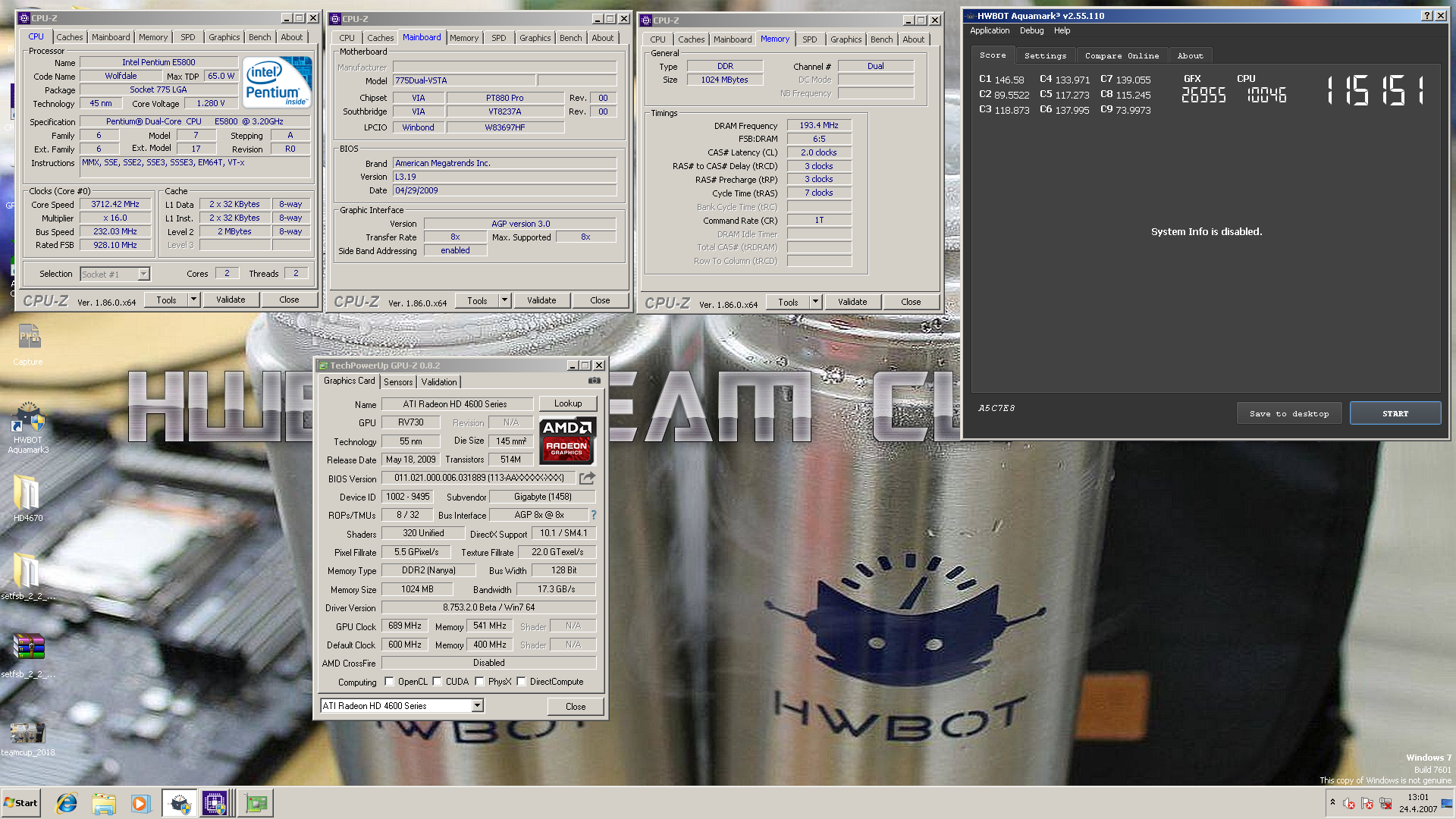Click the START button in Aquamark3

1395,414
